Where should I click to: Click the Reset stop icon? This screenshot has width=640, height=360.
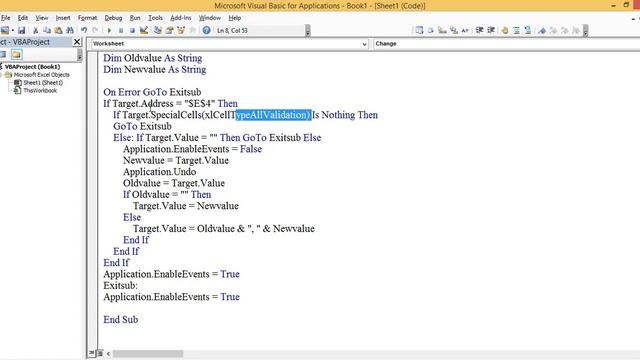tap(132, 30)
